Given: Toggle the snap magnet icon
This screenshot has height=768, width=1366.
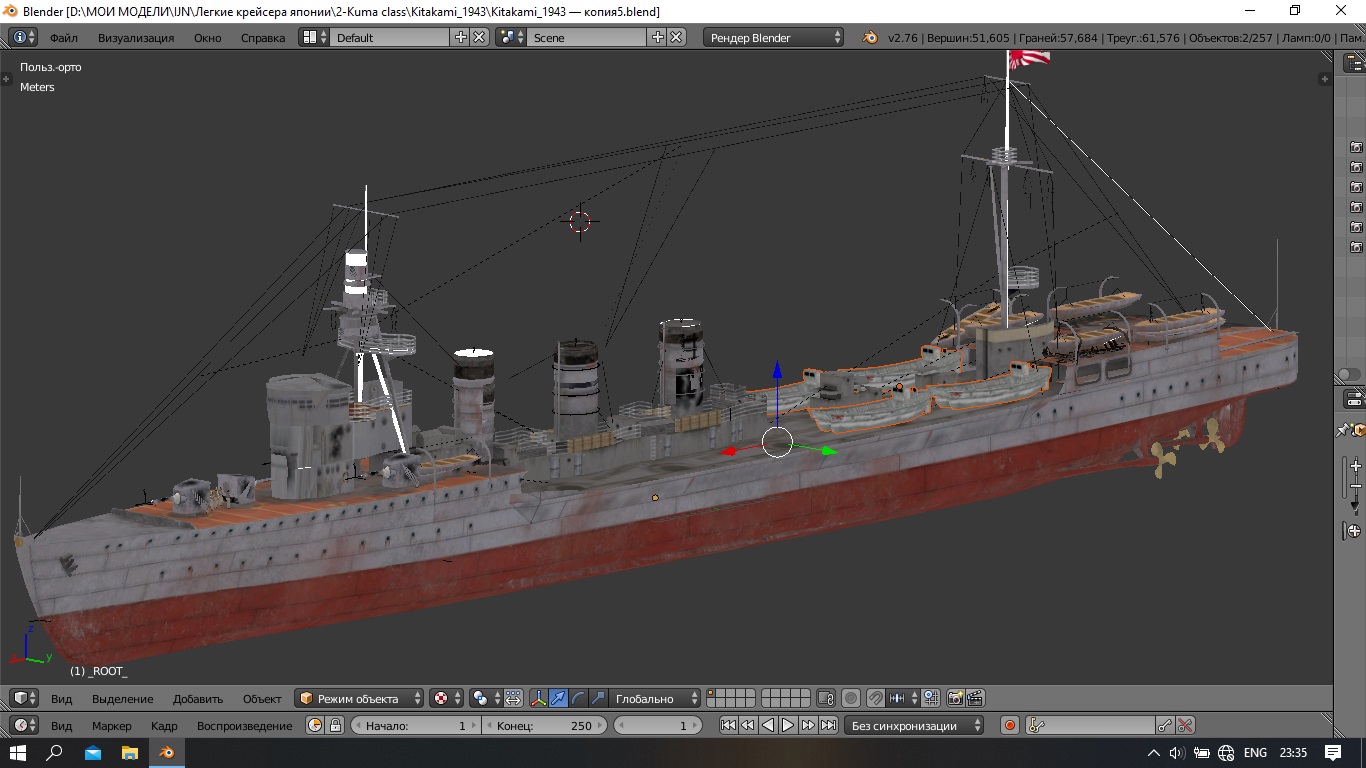Looking at the screenshot, I should click(x=876, y=698).
